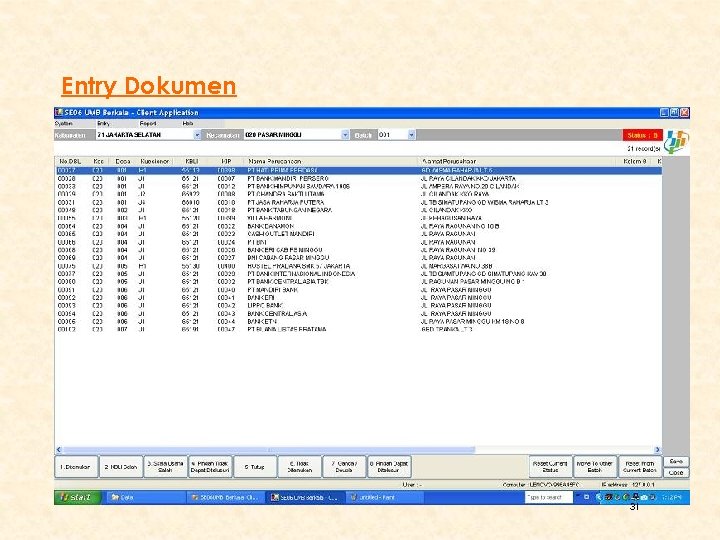Open the Help menu

coord(188,124)
